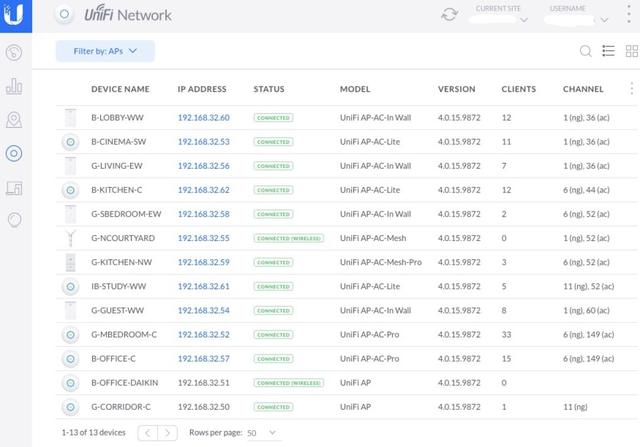Click device icon for G-CORRIDOR-C
Viewport: 640px width, 447px height.
70,407
